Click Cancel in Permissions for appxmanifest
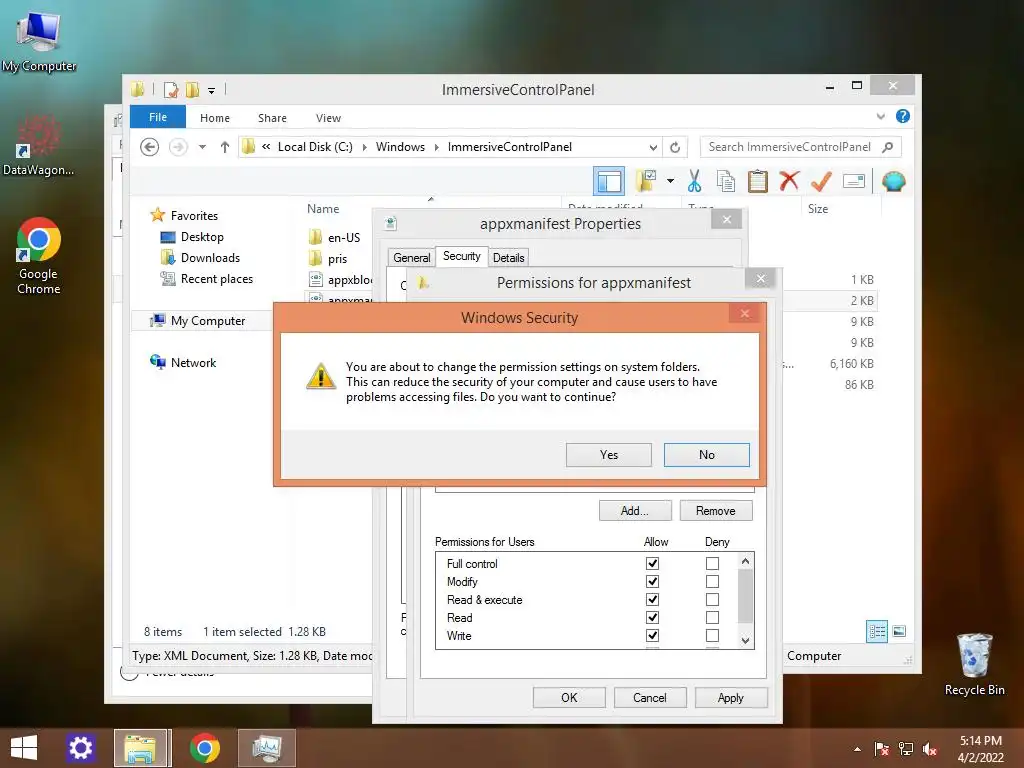Image resolution: width=1024 pixels, height=768 pixels. (650, 697)
